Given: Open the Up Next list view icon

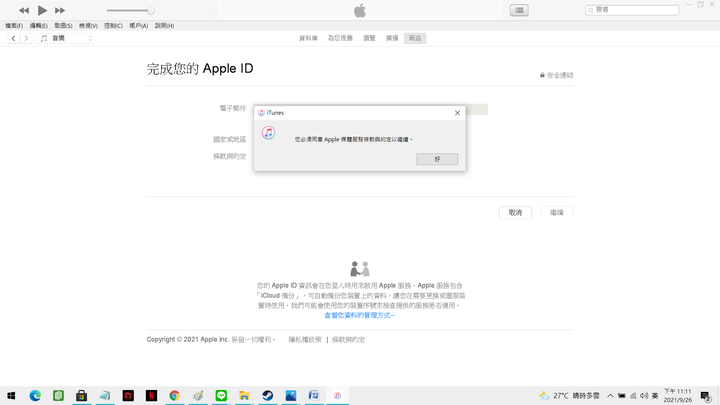Looking at the screenshot, I should click(519, 10).
